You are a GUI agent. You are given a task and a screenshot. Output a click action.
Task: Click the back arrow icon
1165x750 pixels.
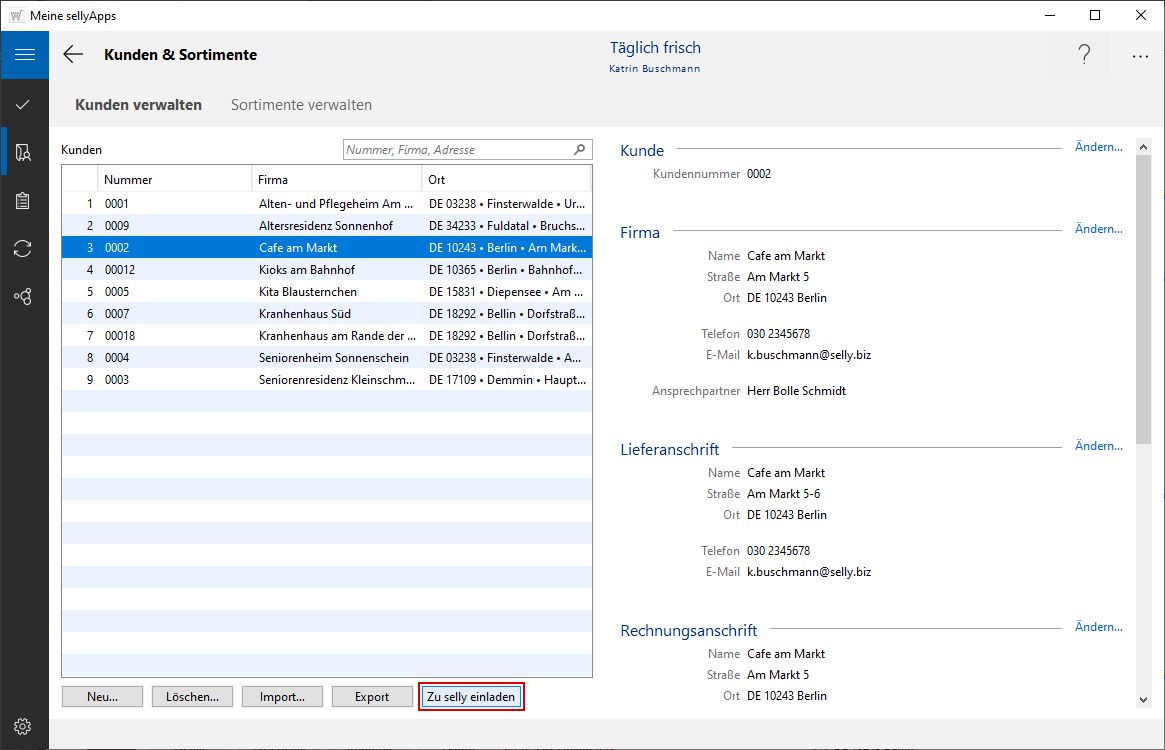coord(73,55)
